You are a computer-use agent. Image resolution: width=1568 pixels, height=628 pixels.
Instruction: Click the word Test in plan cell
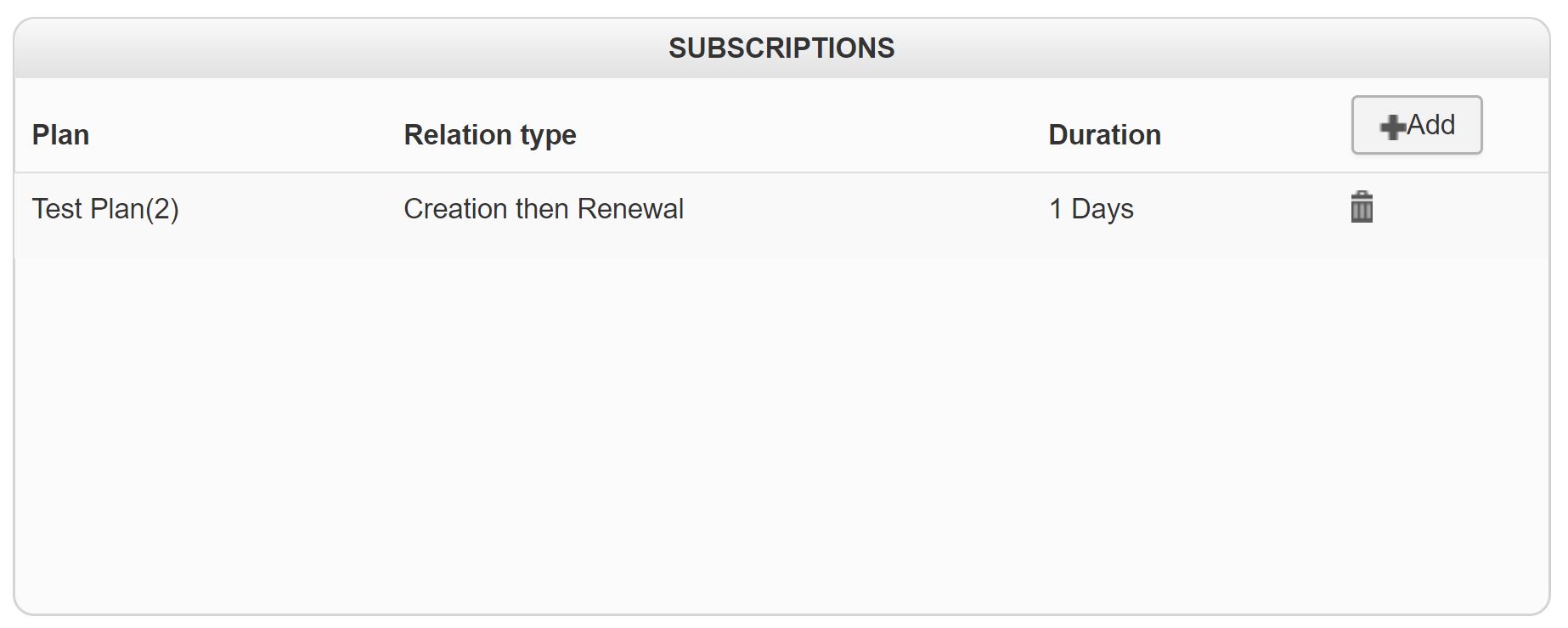point(56,208)
